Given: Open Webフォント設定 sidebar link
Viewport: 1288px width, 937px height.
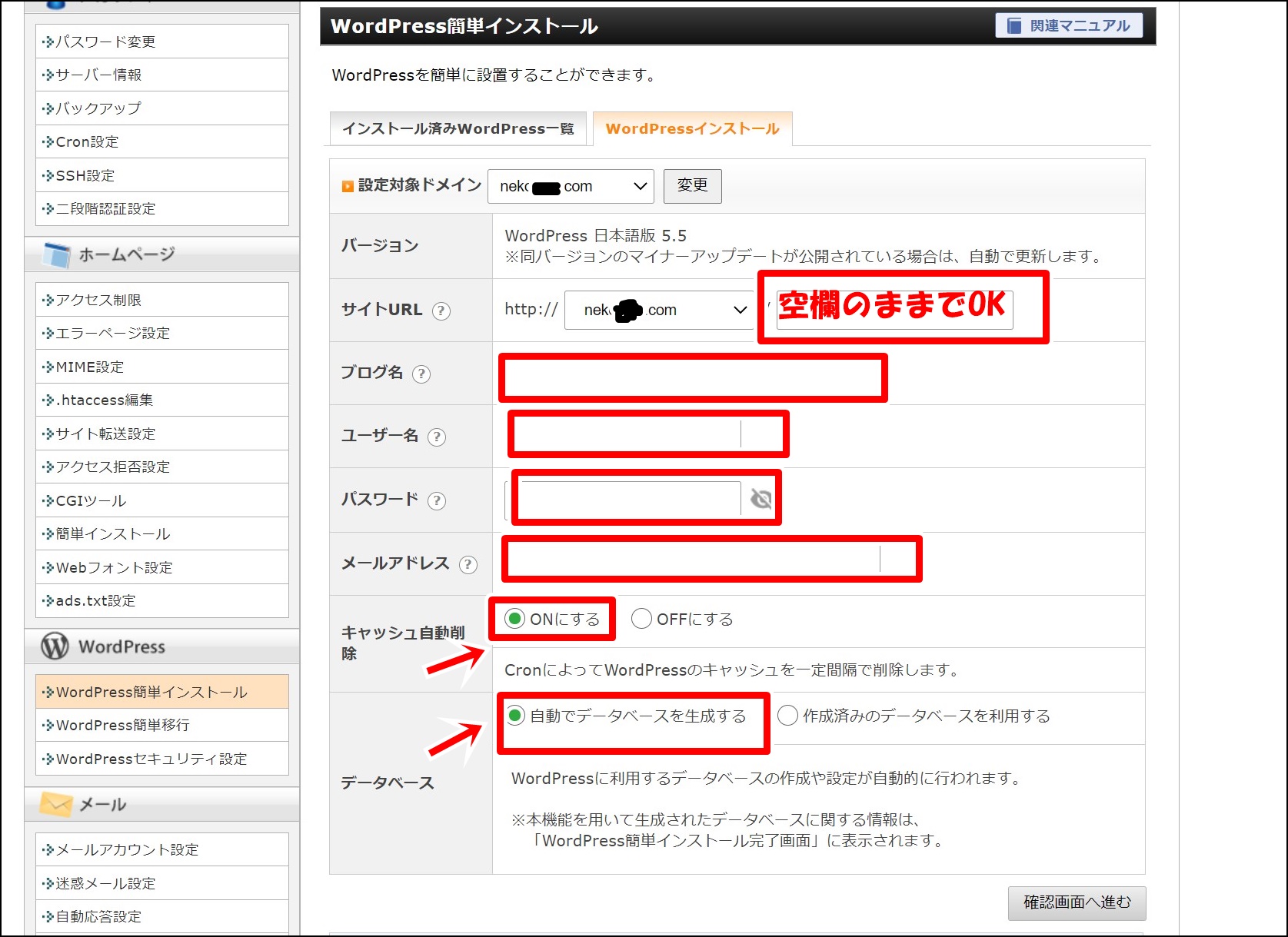Looking at the screenshot, I should click(162, 567).
